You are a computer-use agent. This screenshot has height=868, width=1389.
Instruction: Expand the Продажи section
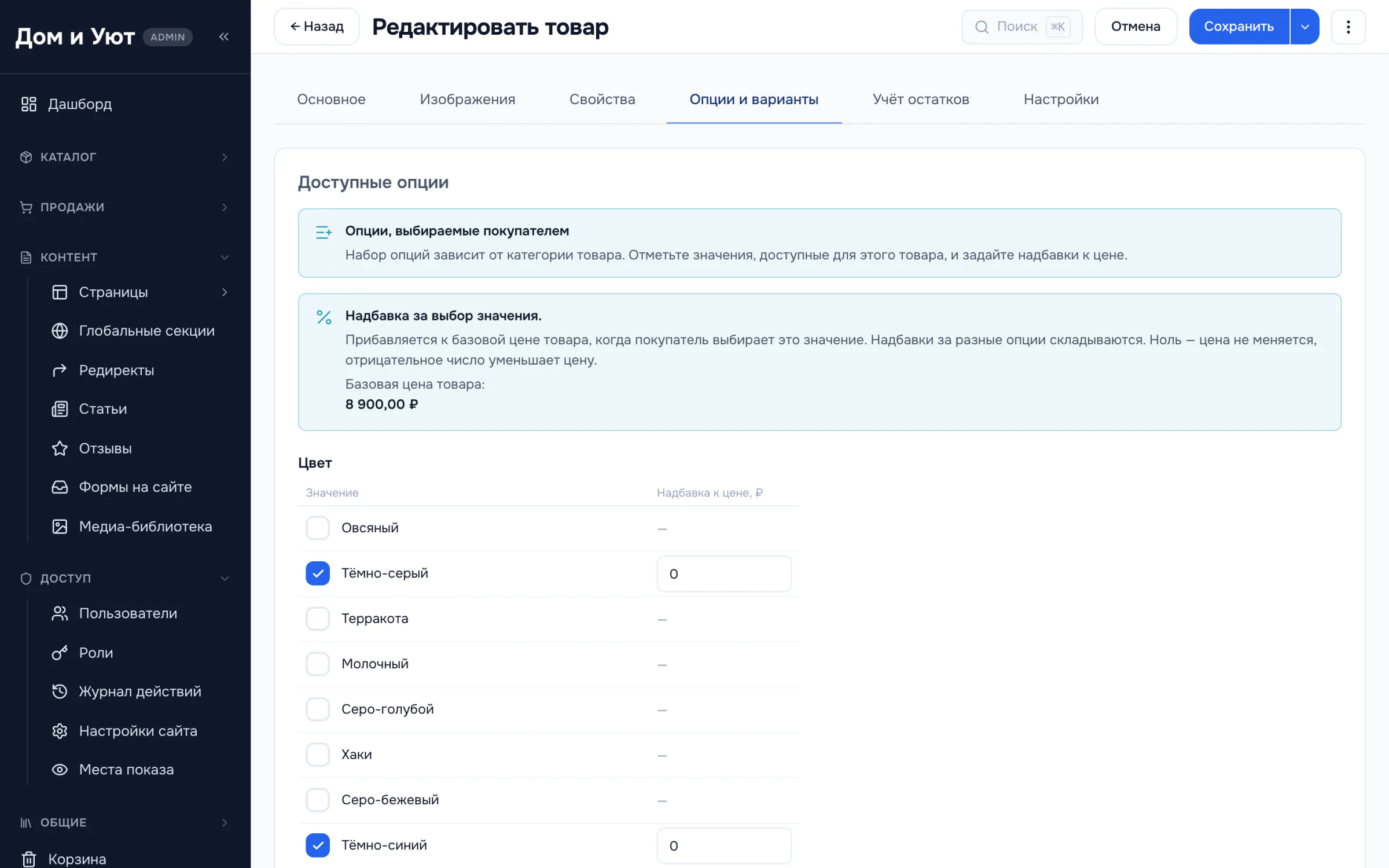(125, 207)
